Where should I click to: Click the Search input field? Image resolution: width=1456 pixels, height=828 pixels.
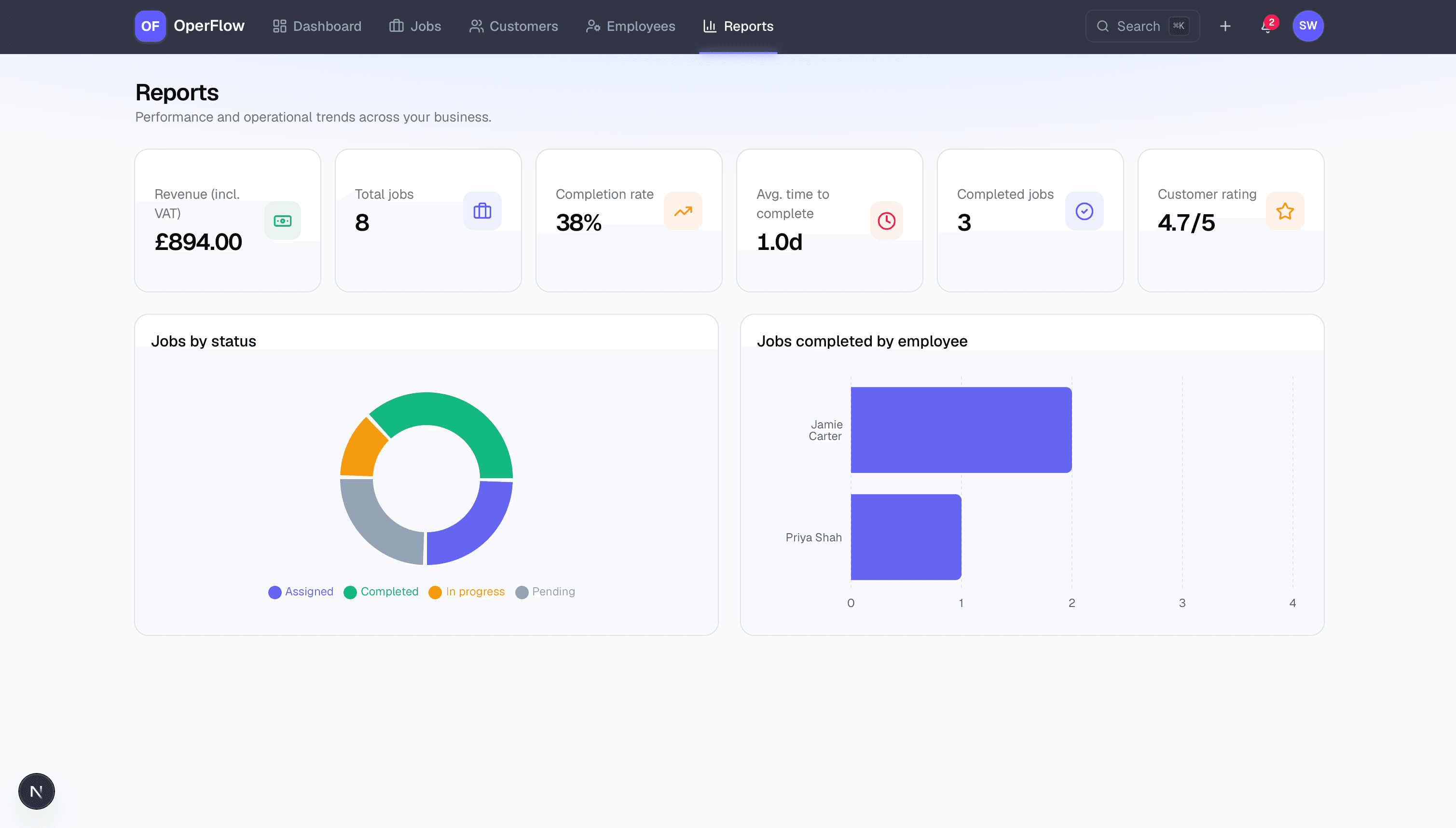click(1143, 26)
